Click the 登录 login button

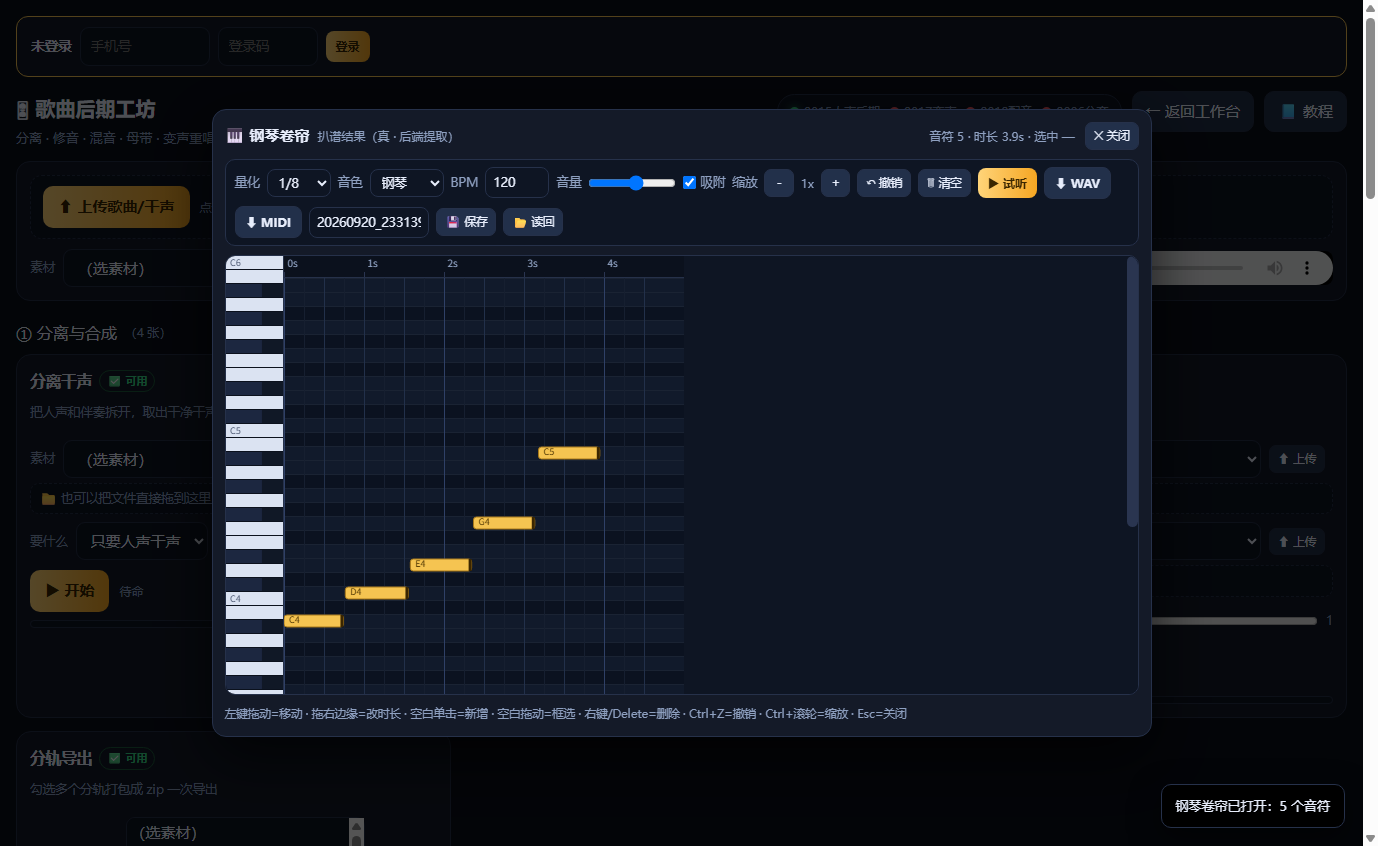pyautogui.click(x=348, y=46)
